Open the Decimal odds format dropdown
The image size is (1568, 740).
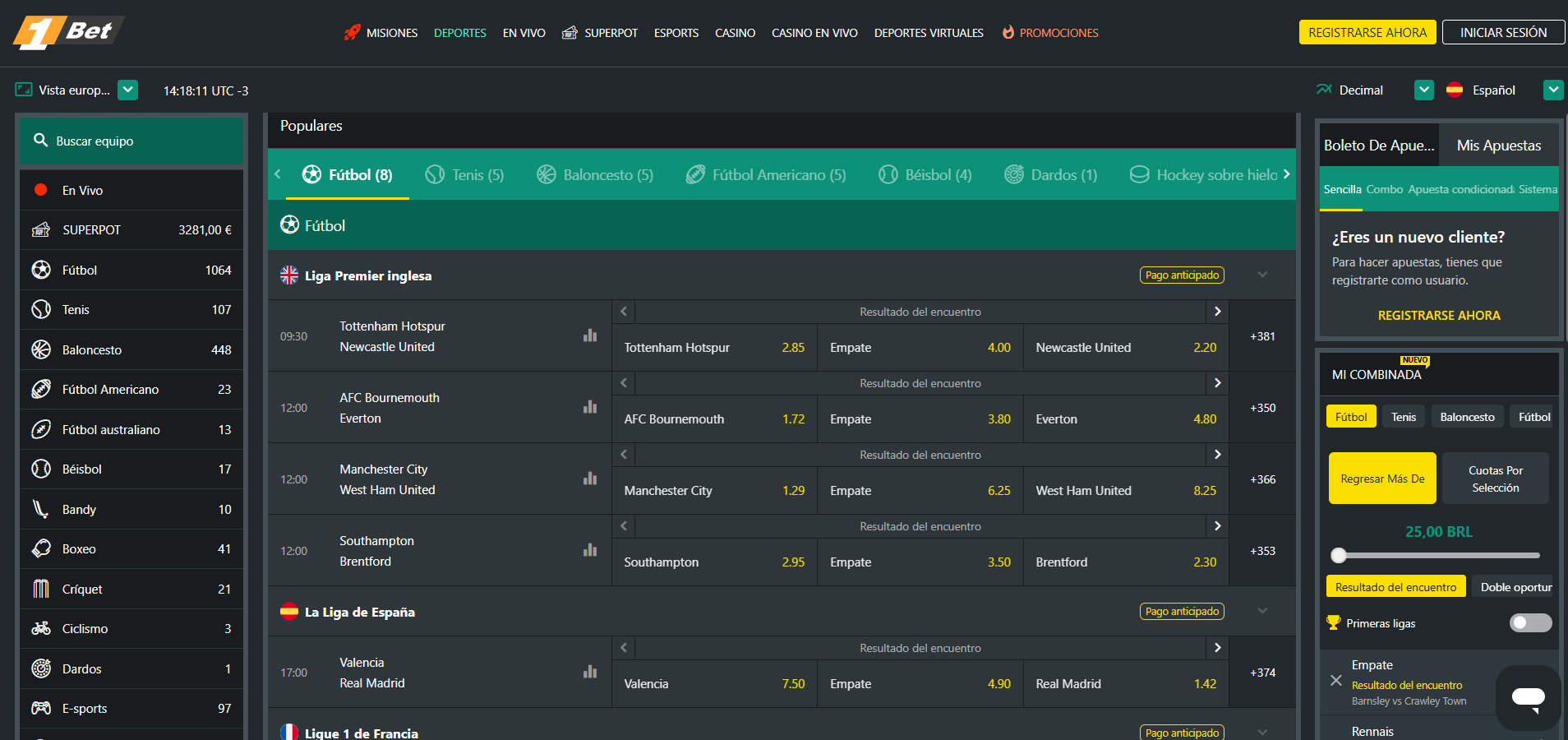pyautogui.click(x=1424, y=90)
